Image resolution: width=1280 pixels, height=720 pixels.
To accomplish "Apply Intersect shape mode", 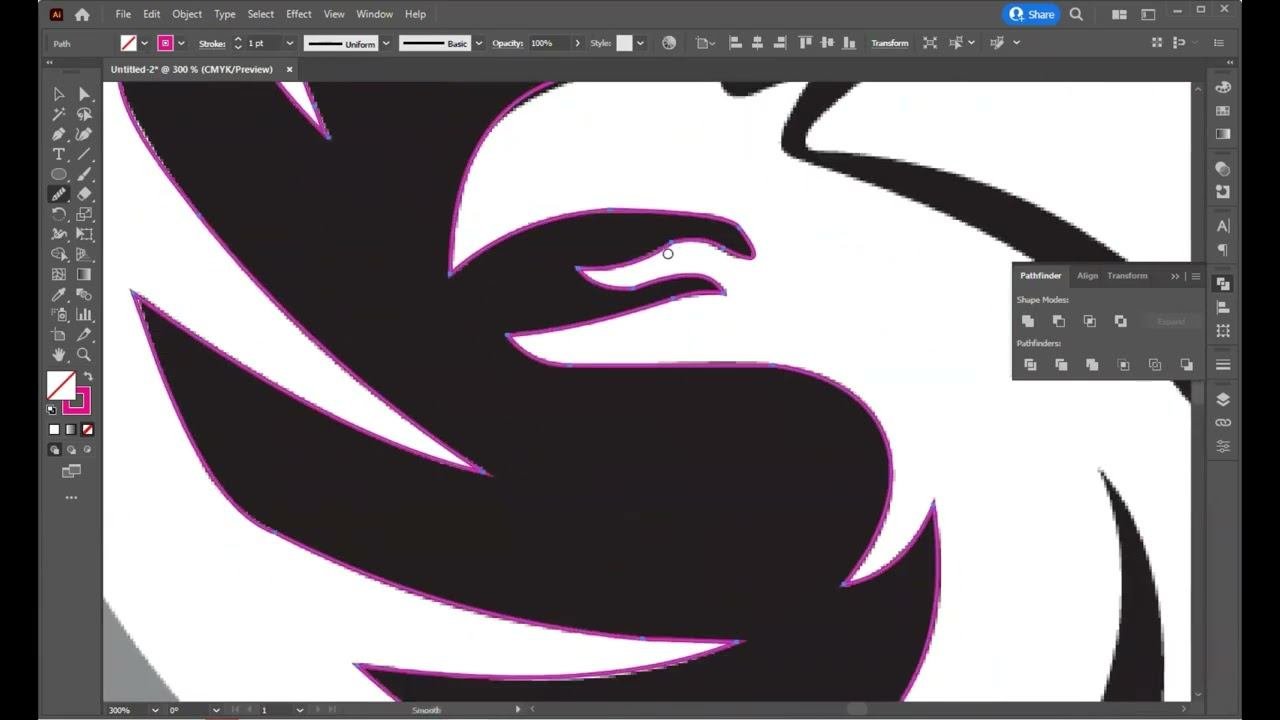I will [x=1090, y=321].
